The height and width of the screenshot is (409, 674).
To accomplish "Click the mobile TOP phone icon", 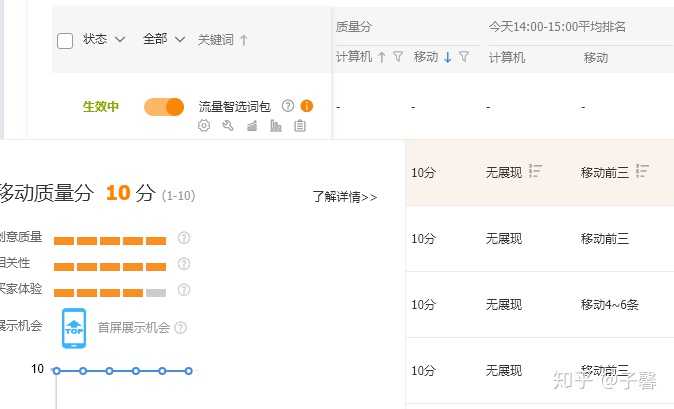I will pos(74,329).
